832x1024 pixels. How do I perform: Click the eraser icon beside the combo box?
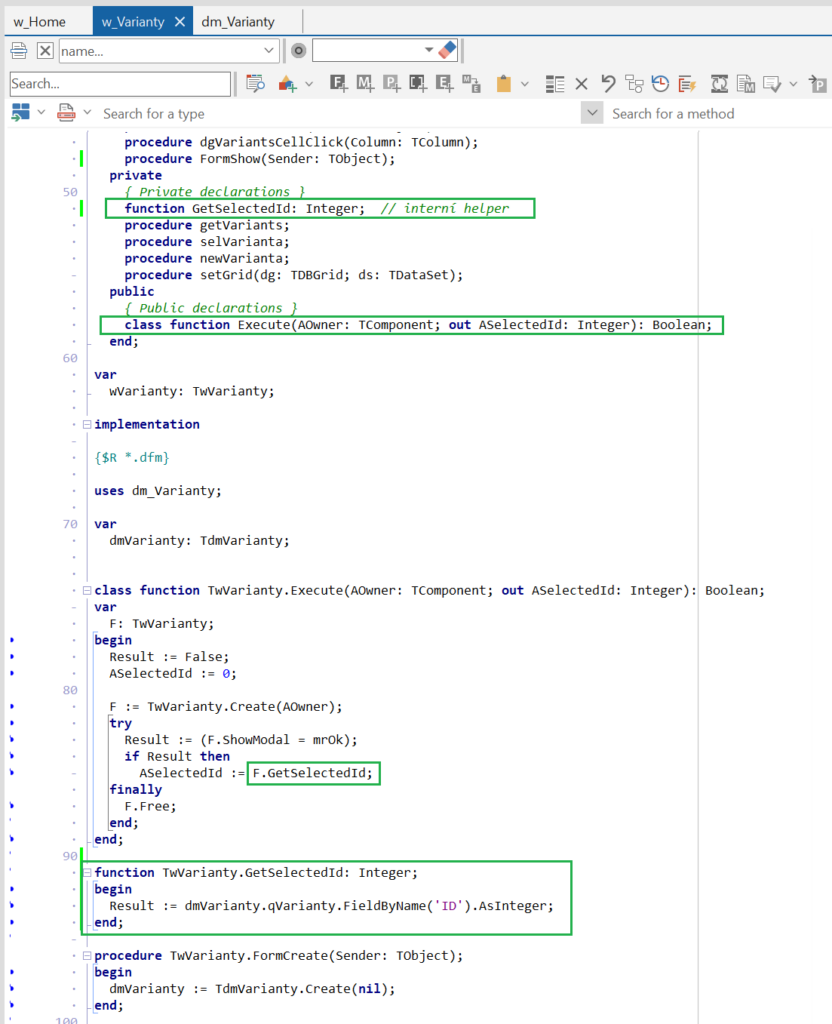tap(447, 50)
